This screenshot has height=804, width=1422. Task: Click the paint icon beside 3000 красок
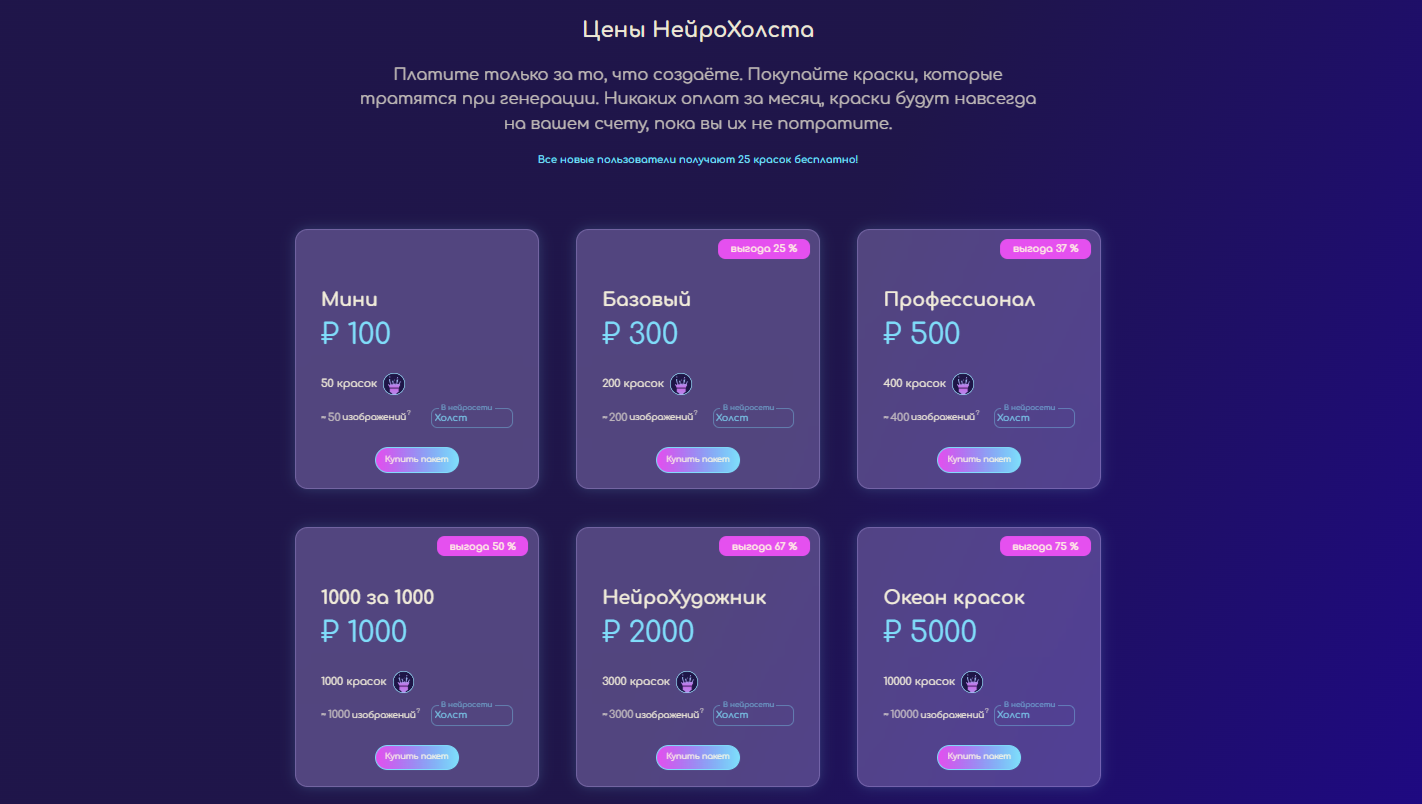tap(687, 682)
